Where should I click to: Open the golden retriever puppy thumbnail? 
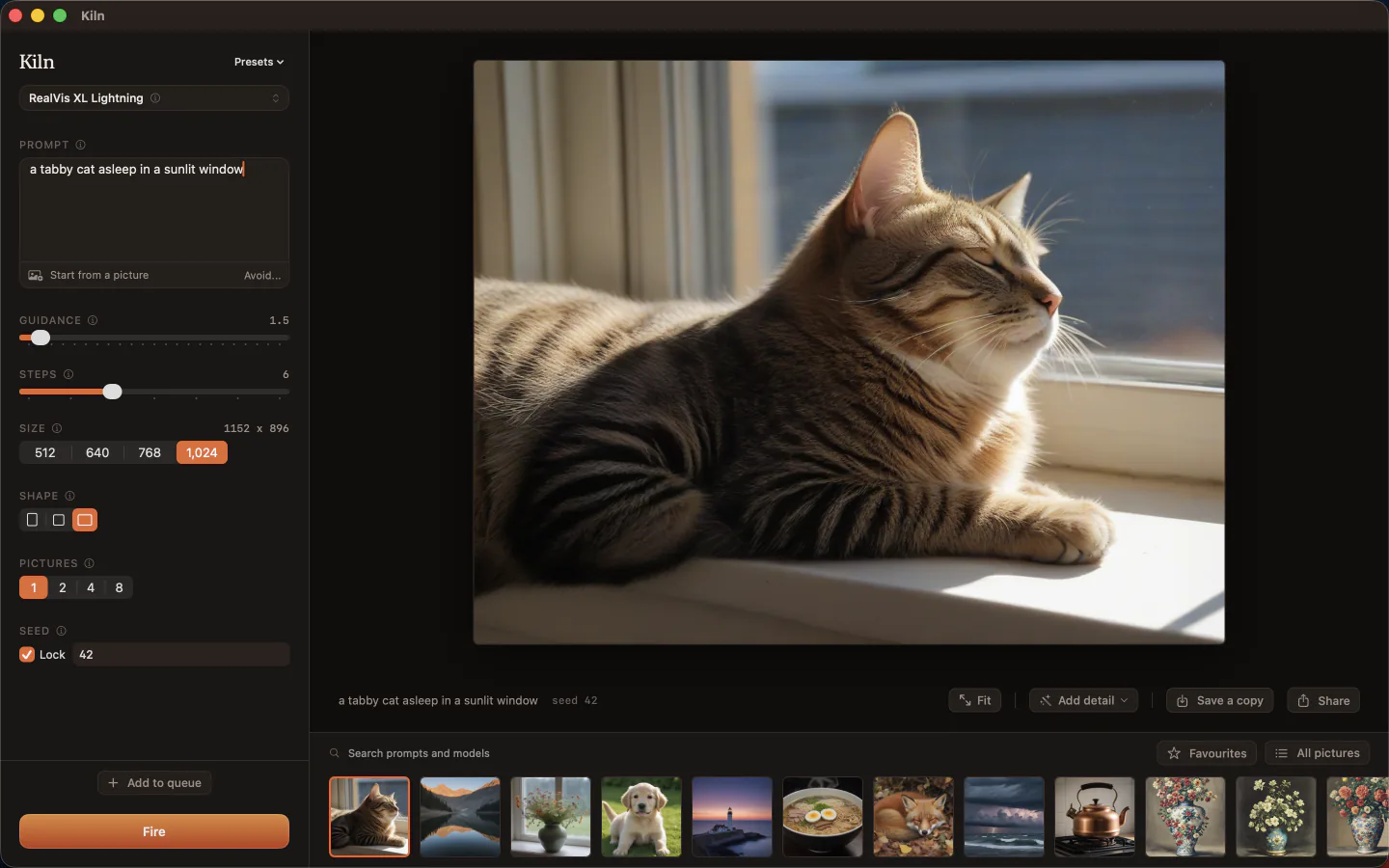[x=641, y=817]
